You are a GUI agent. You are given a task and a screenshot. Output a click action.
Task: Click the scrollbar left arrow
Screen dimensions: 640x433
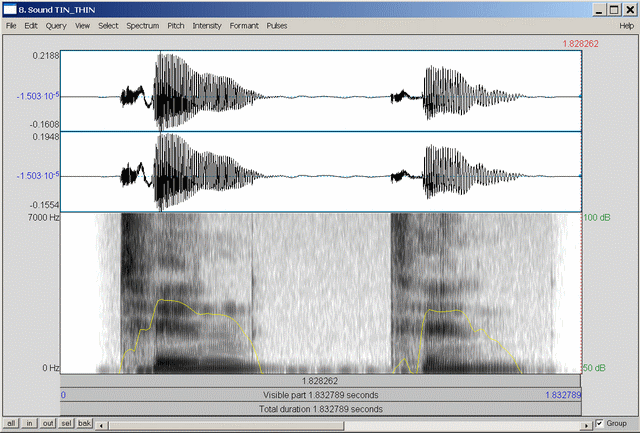pos(101,424)
